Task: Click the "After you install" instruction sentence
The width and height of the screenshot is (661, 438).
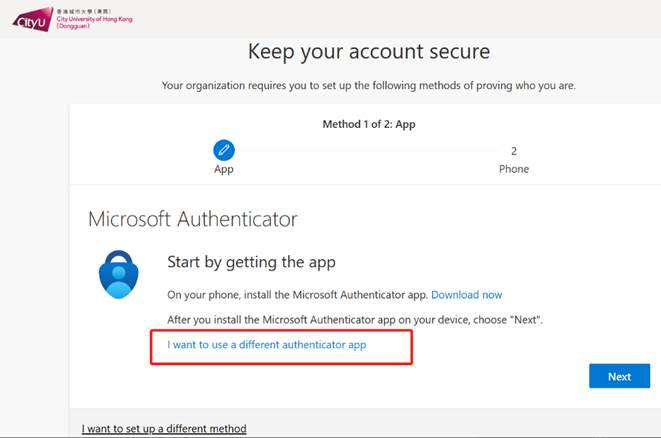Action: pyautogui.click(x=354, y=319)
